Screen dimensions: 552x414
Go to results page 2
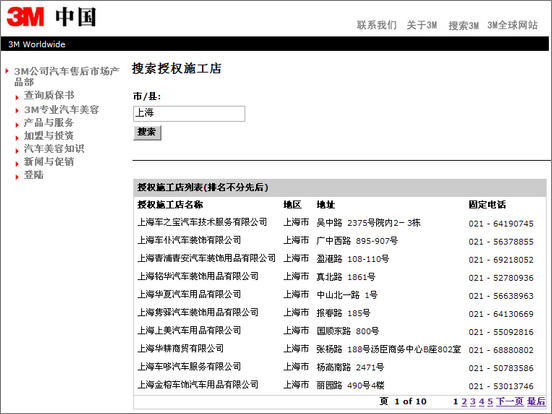(x=464, y=401)
